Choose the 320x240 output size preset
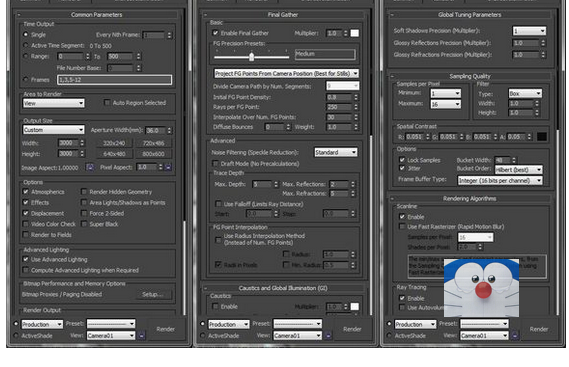The image size is (569, 367). tap(114, 143)
